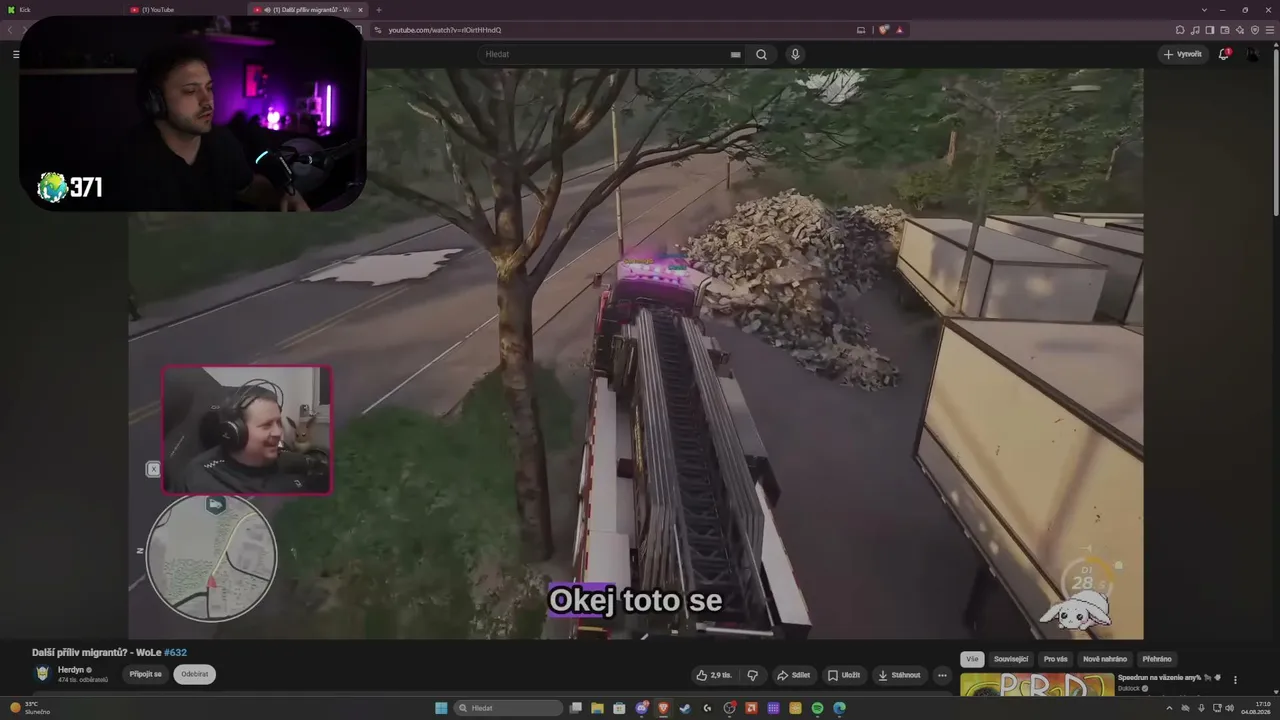1280x720 pixels.
Task: Open Steam from the taskbar
Action: click(x=685, y=708)
